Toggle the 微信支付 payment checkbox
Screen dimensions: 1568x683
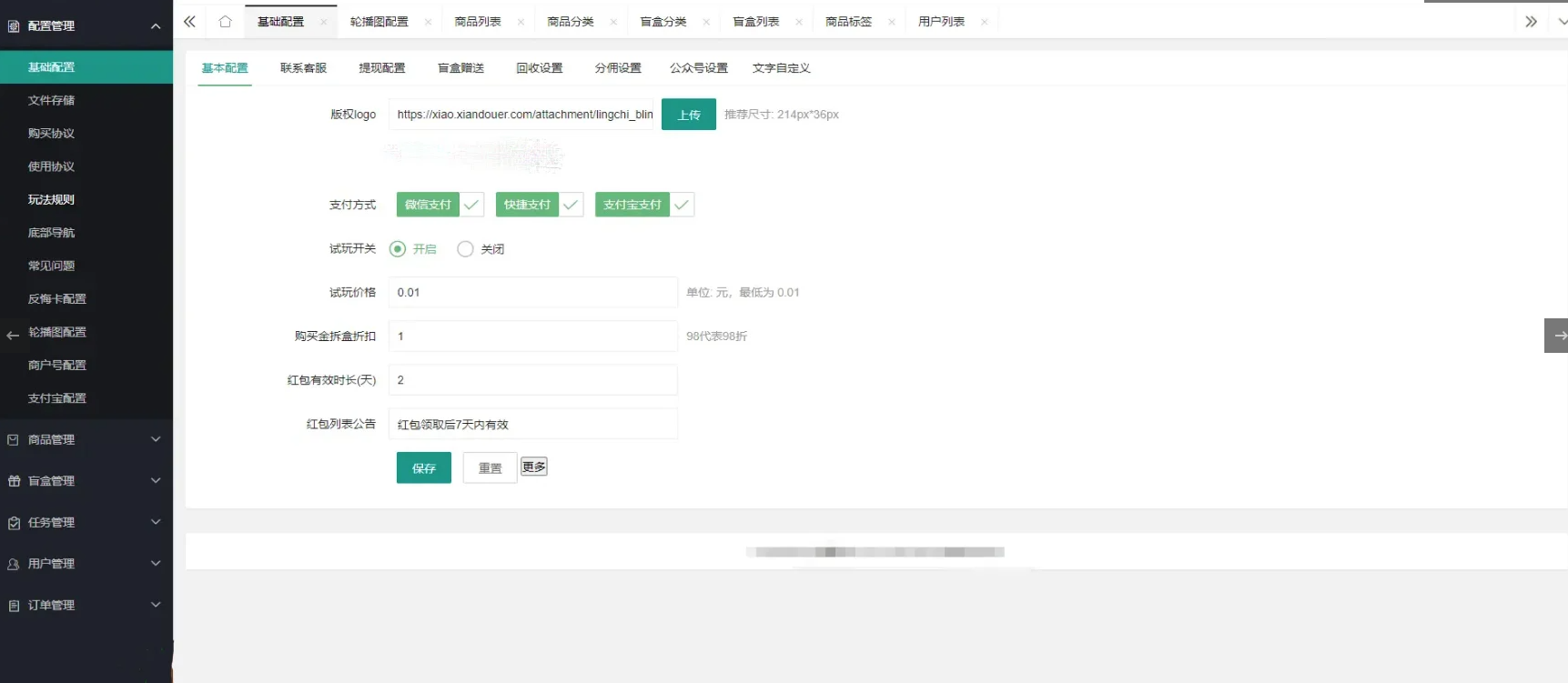click(x=440, y=205)
